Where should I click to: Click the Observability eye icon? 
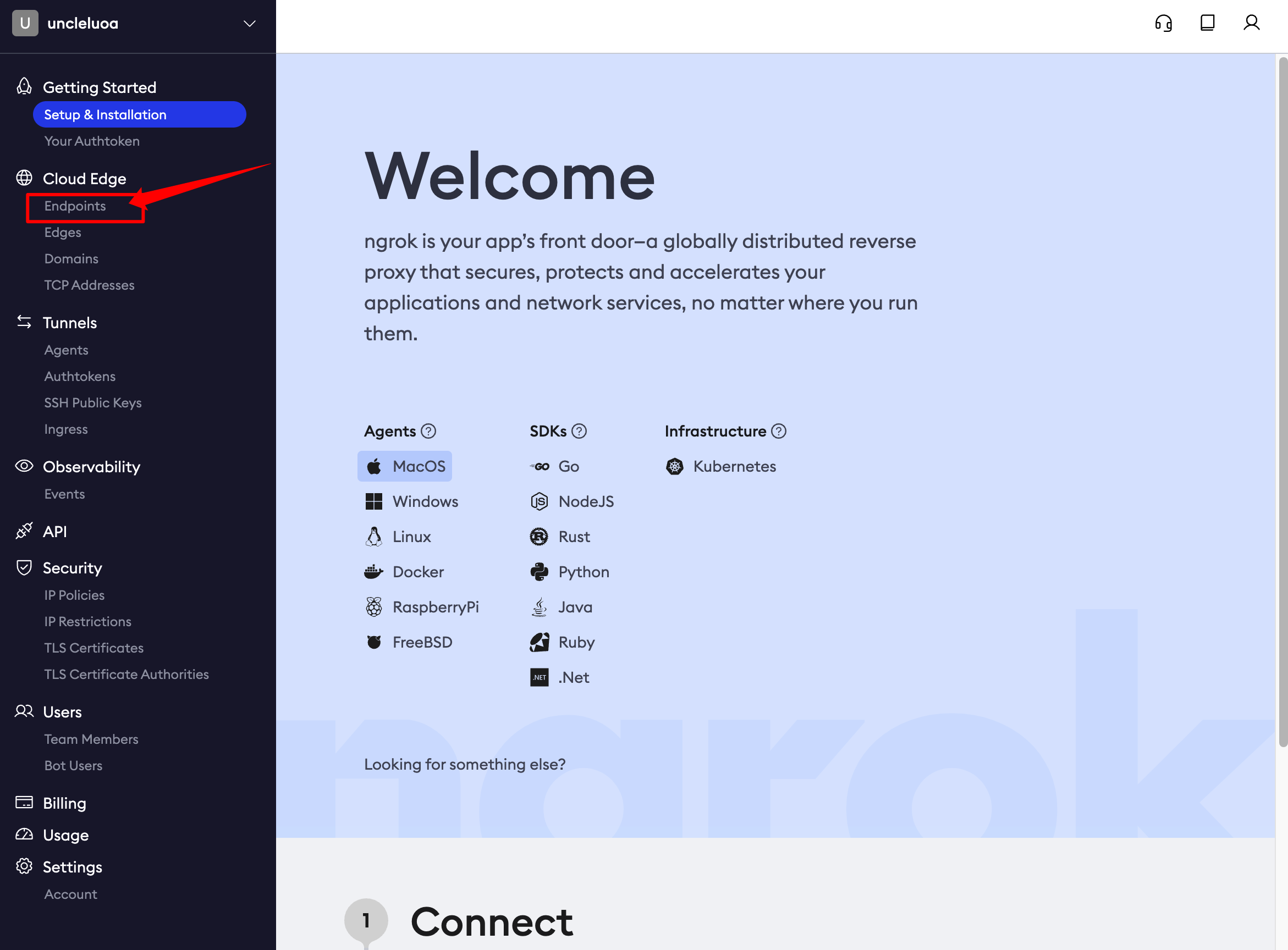click(24, 466)
